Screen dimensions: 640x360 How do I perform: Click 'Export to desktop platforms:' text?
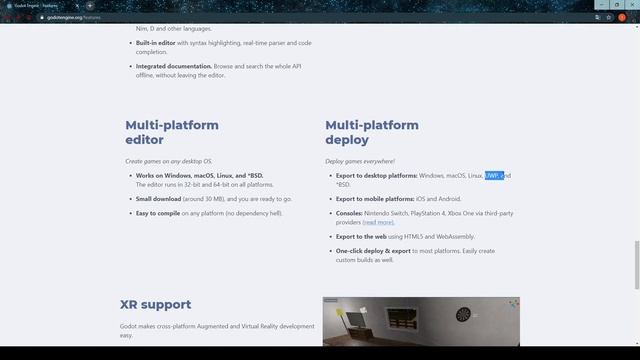(x=376, y=176)
